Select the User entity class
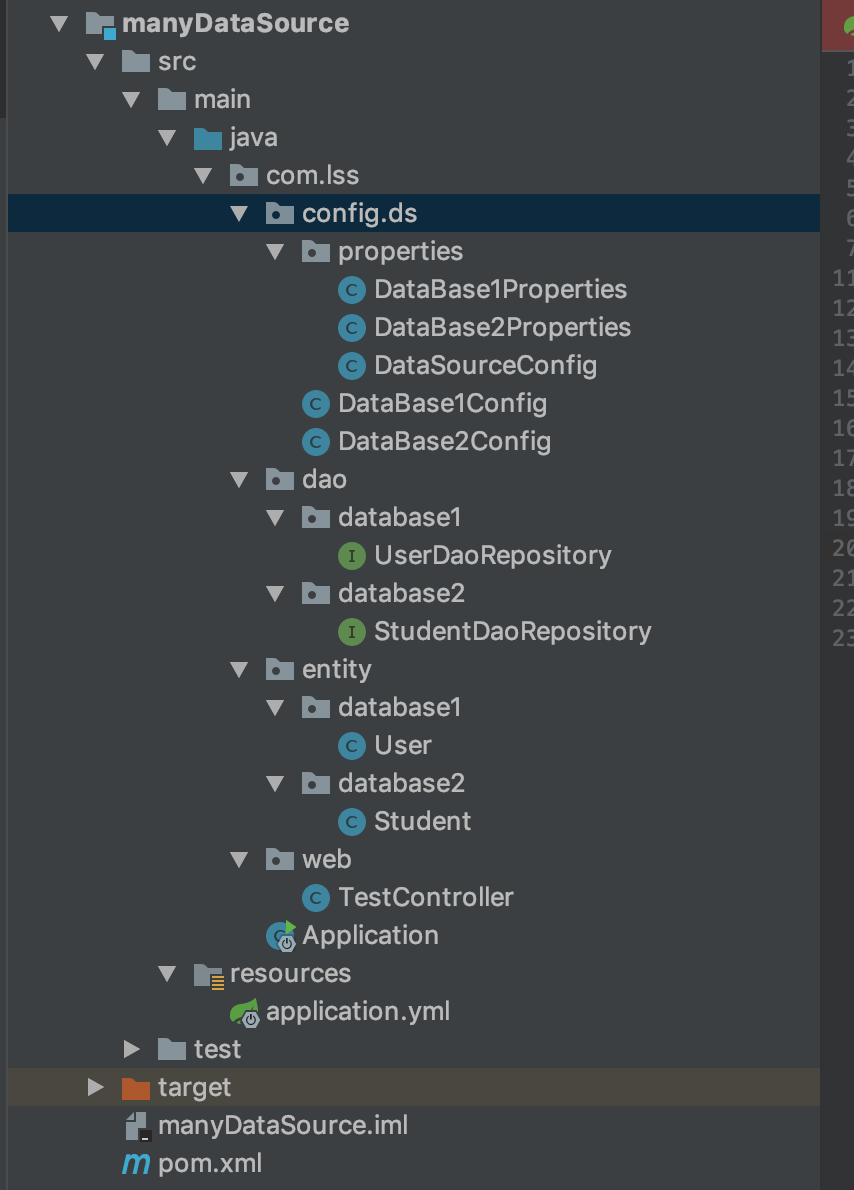Viewport: 854px width, 1190px height. tap(403, 745)
